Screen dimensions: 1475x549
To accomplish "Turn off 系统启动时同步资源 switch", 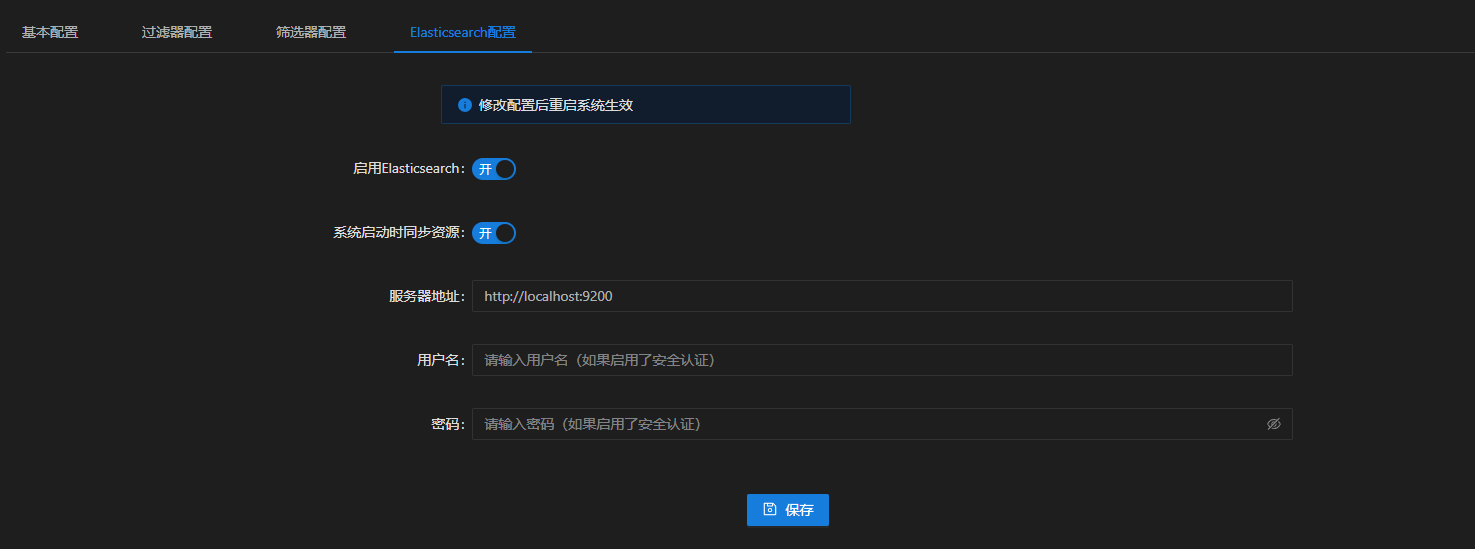I will click(494, 233).
